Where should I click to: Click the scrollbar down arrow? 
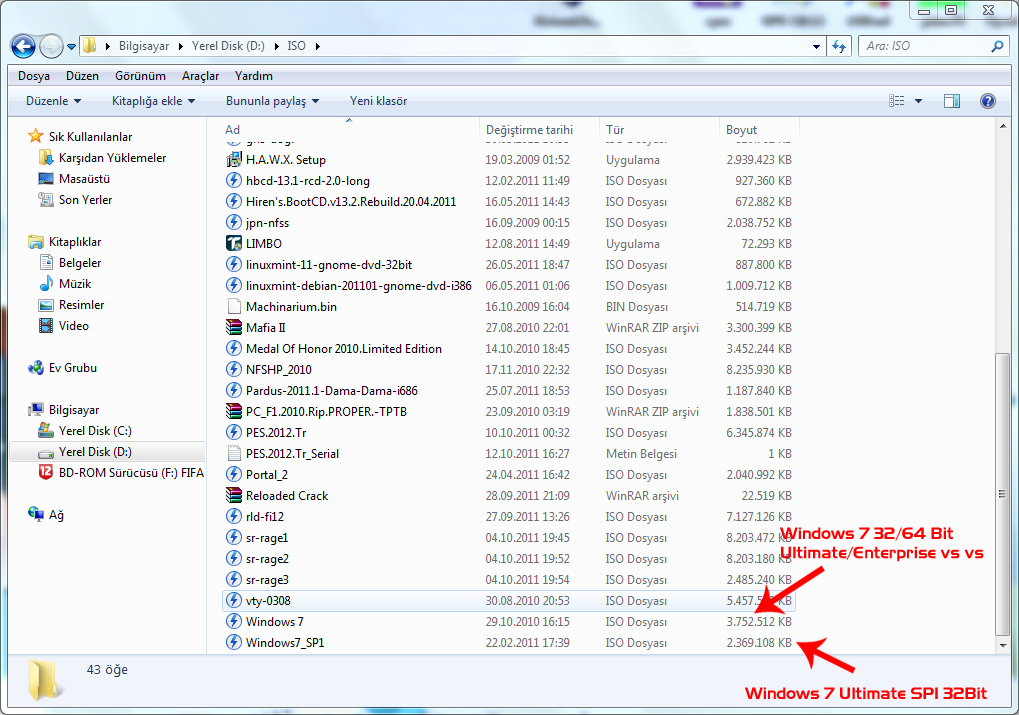[x=1003, y=645]
